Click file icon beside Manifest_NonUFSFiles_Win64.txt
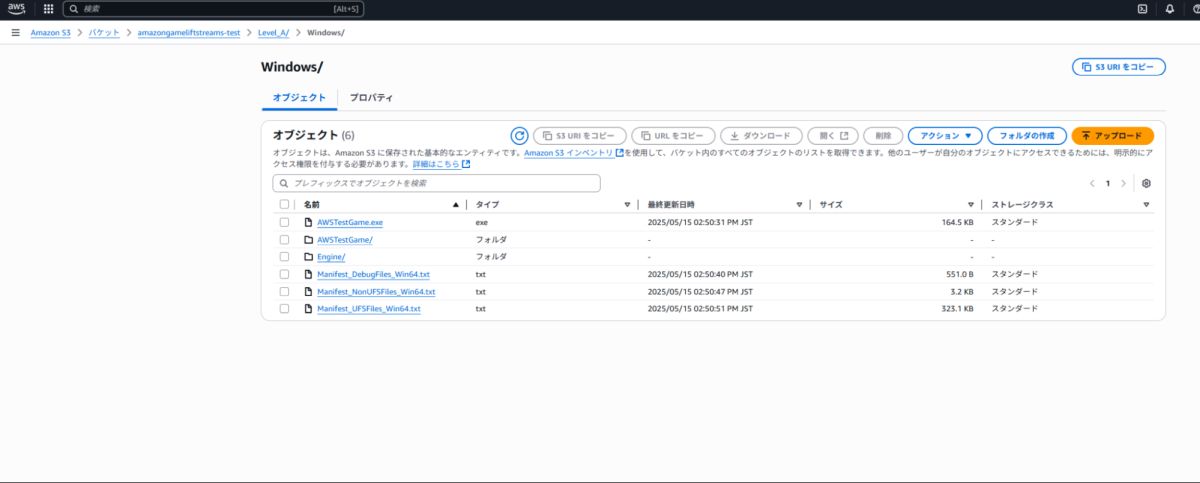This screenshot has height=483, width=1200. tap(309, 291)
